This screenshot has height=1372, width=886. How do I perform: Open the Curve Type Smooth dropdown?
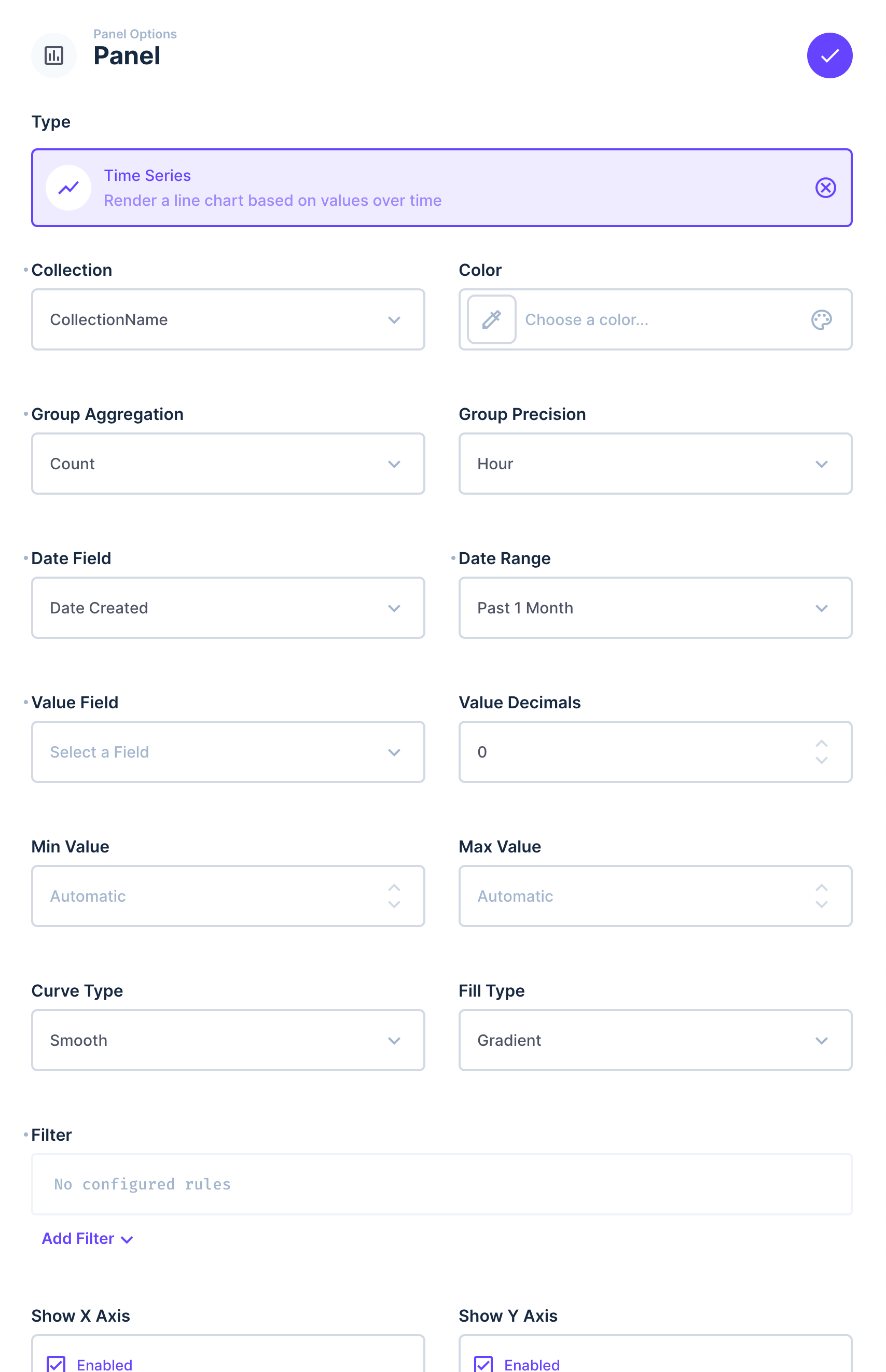(x=228, y=1040)
